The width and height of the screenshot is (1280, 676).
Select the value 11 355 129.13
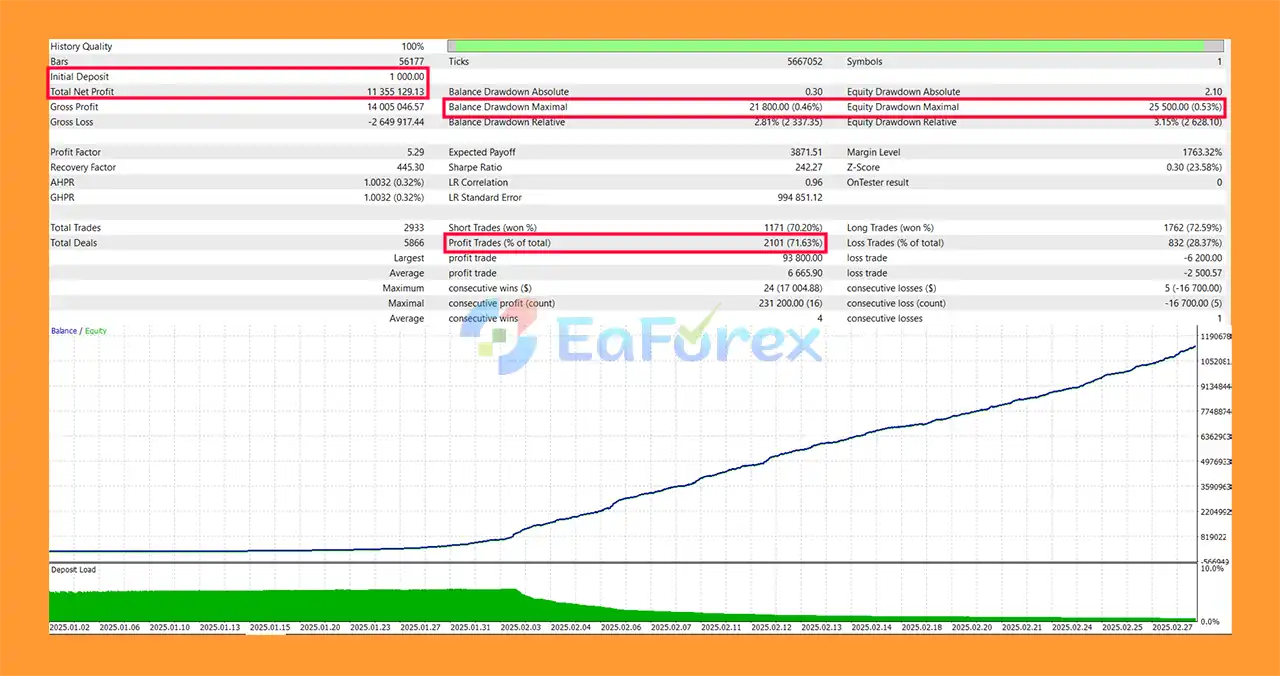click(x=396, y=92)
